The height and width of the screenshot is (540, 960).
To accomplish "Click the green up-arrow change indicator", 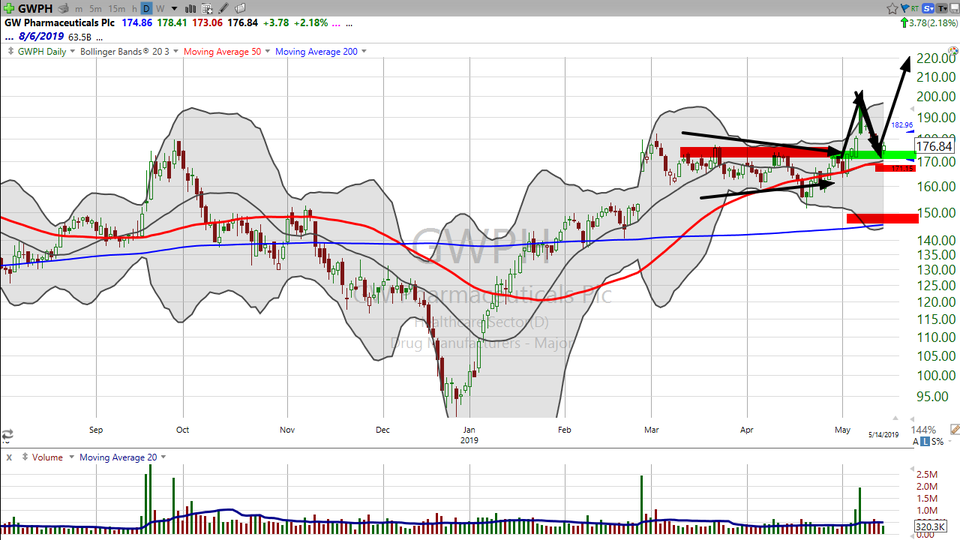I will coord(904,23).
